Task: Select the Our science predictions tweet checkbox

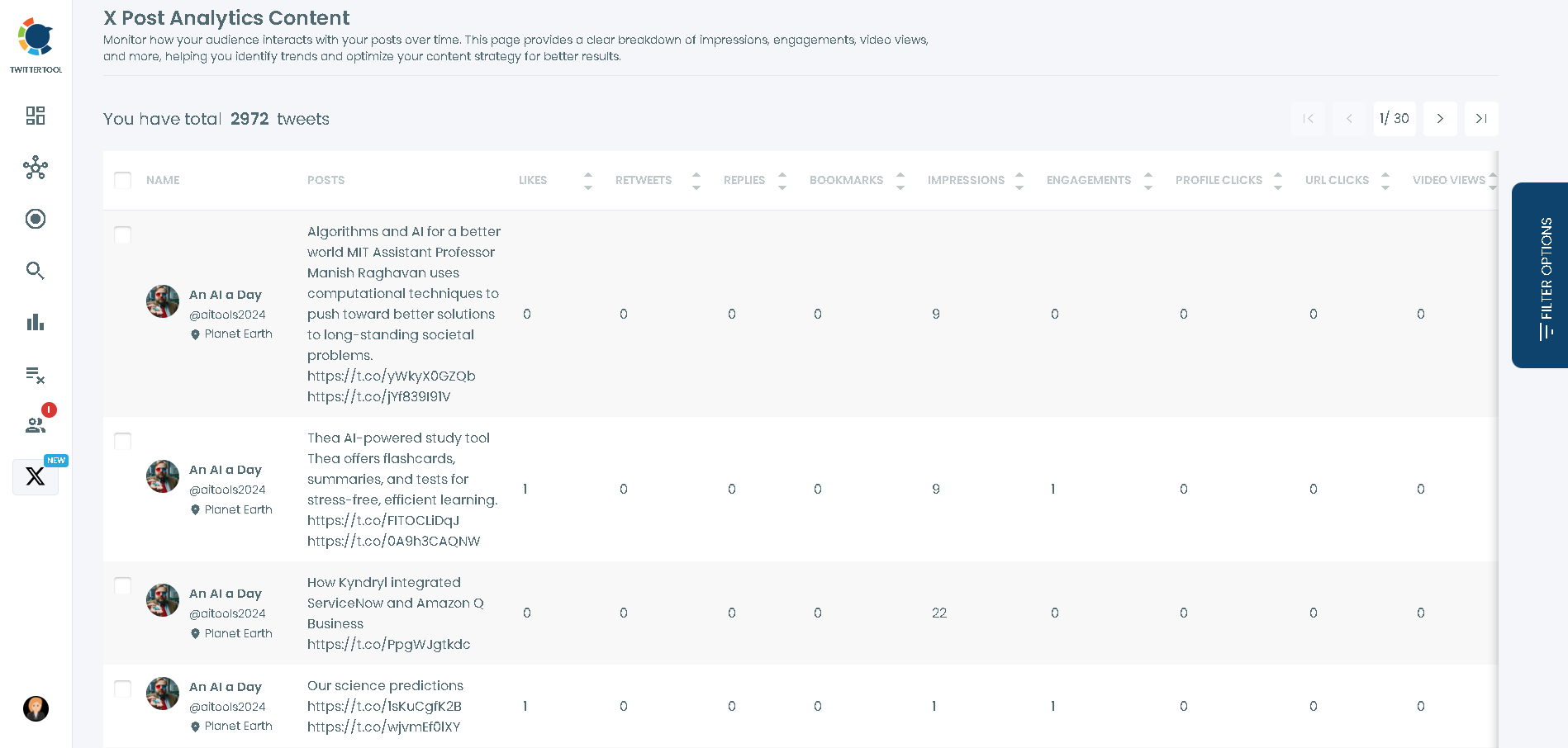Action: [123, 689]
